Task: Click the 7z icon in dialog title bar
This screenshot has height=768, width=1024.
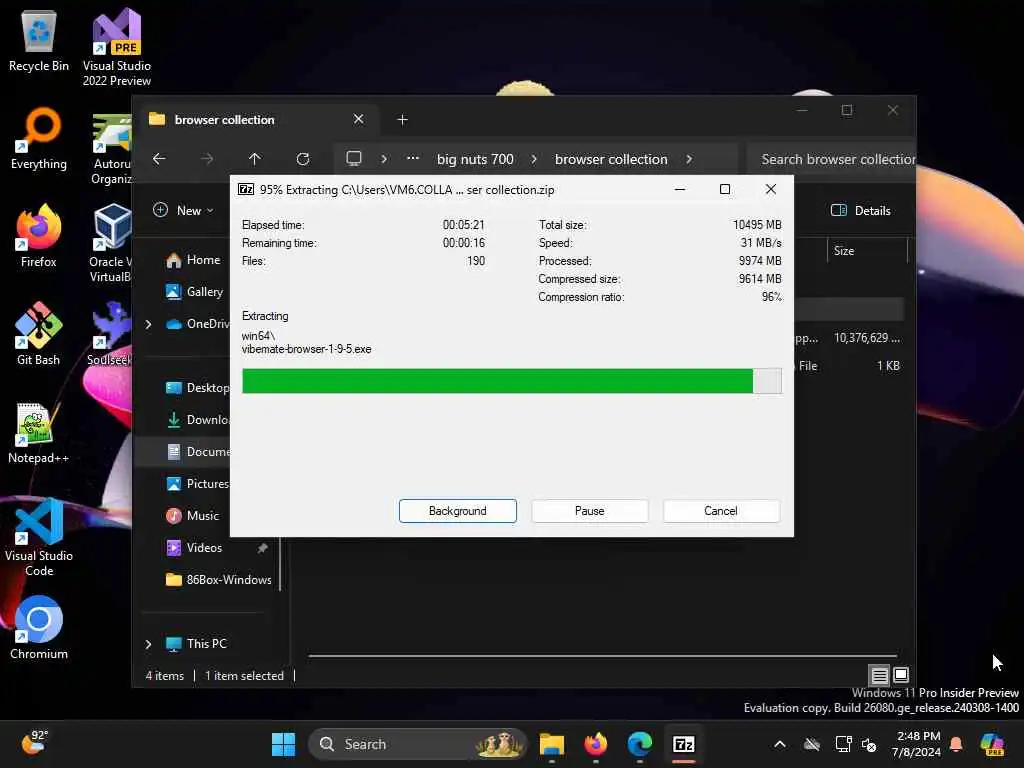Action: coord(246,189)
